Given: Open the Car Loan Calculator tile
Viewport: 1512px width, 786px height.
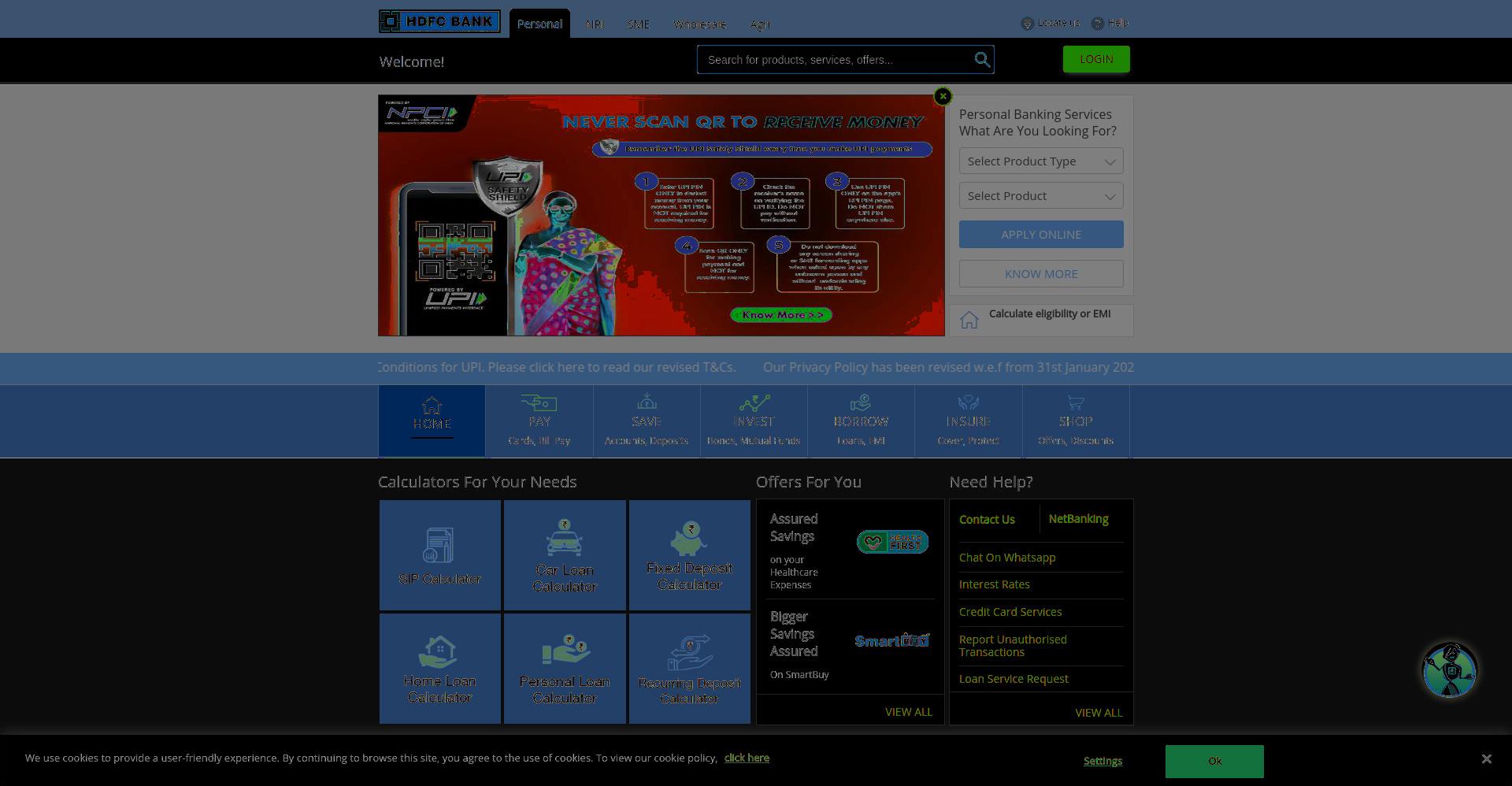Looking at the screenshot, I should coord(565,555).
